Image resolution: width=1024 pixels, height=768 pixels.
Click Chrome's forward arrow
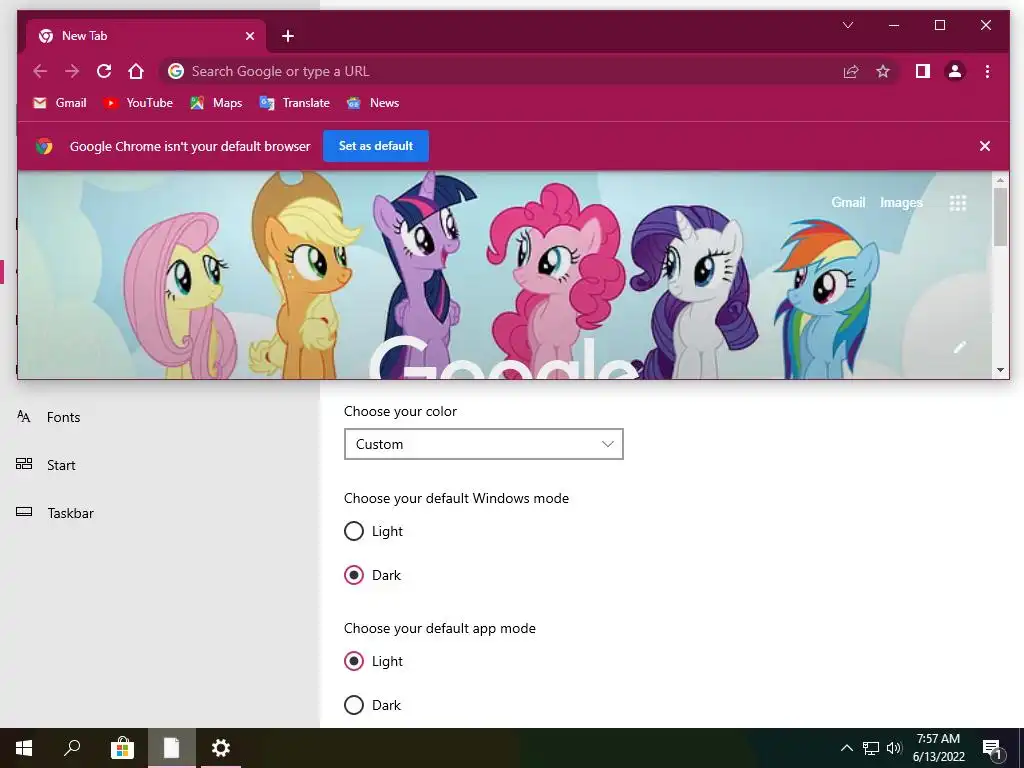[x=72, y=71]
